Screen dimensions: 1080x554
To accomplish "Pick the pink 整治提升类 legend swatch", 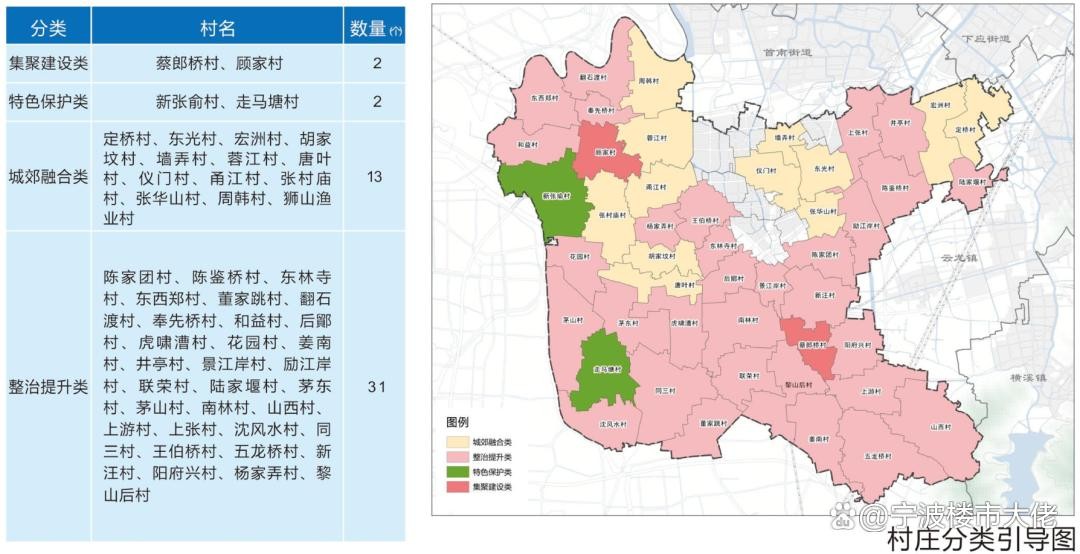I will 458,456.
